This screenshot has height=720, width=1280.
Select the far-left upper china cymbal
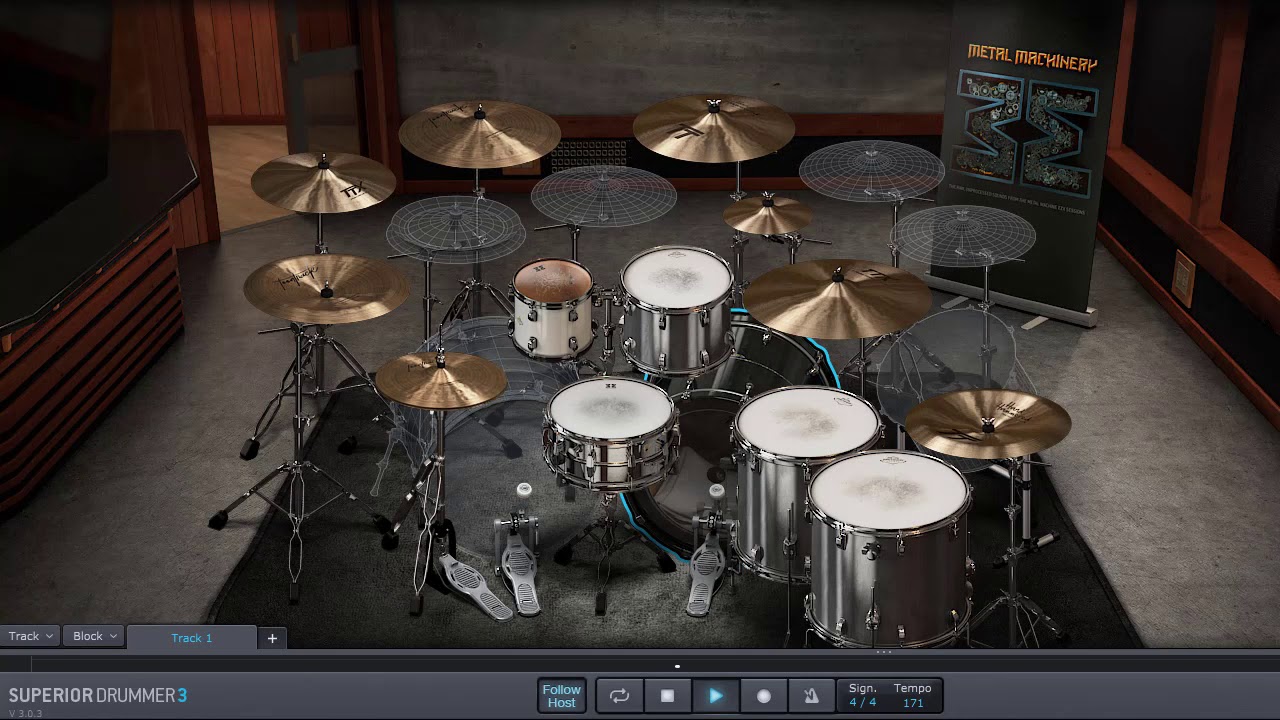pyautogui.click(x=322, y=181)
